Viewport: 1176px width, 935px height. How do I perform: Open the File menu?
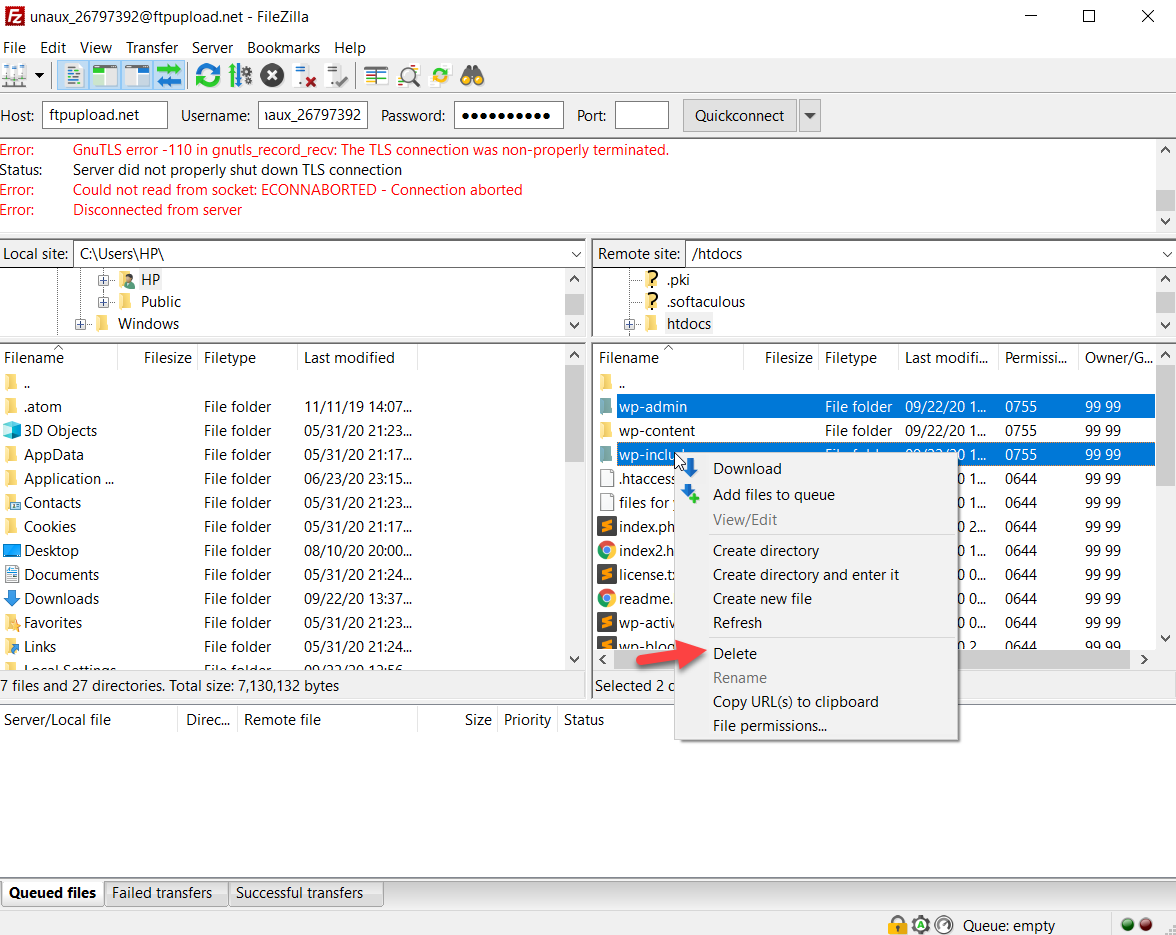14,47
